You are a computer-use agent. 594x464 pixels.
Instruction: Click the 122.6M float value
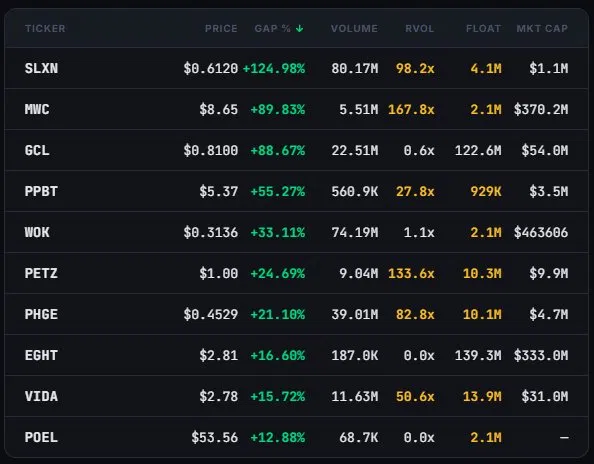click(478, 150)
